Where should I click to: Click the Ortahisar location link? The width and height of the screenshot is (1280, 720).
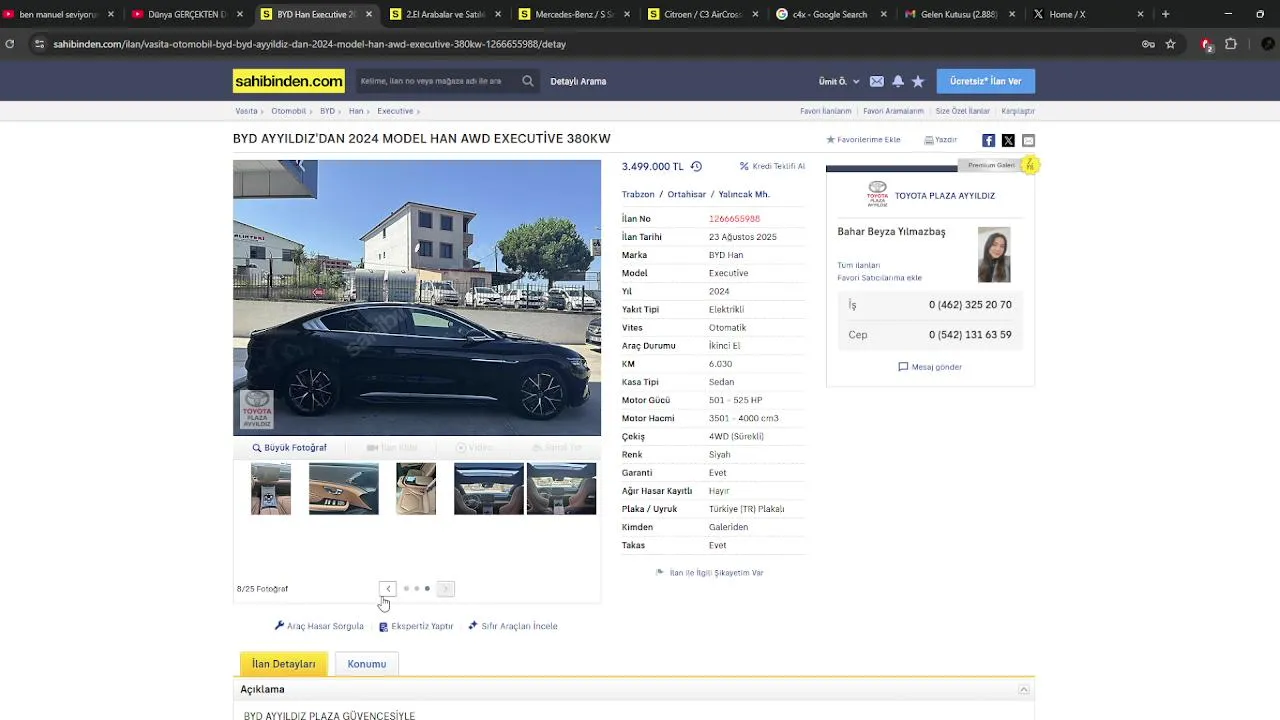click(687, 194)
